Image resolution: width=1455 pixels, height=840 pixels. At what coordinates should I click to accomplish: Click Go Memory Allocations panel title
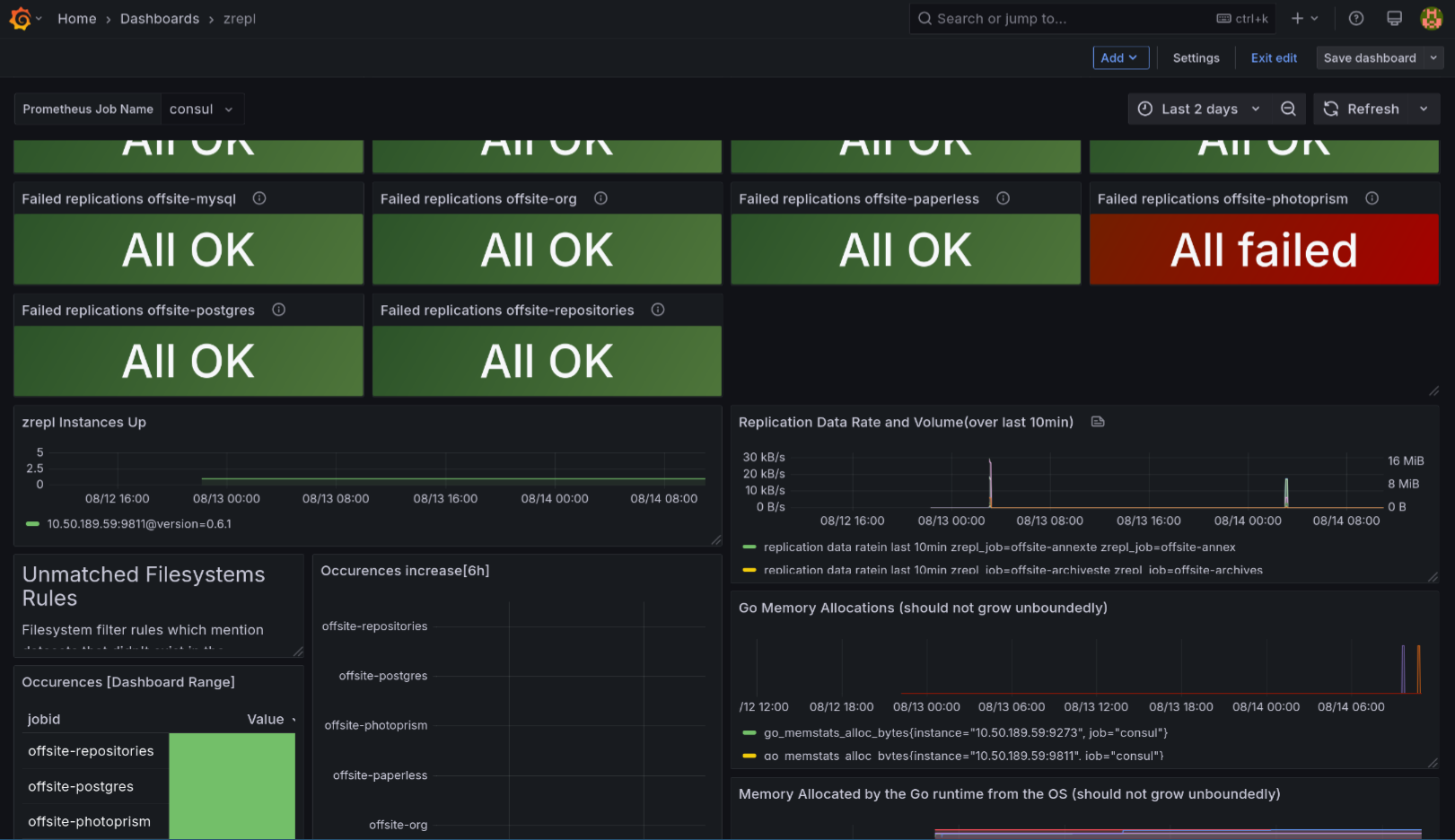[923, 608]
